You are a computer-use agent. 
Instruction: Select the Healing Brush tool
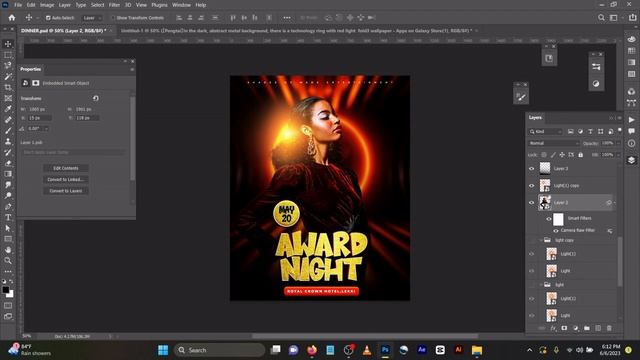pyautogui.click(x=8, y=120)
